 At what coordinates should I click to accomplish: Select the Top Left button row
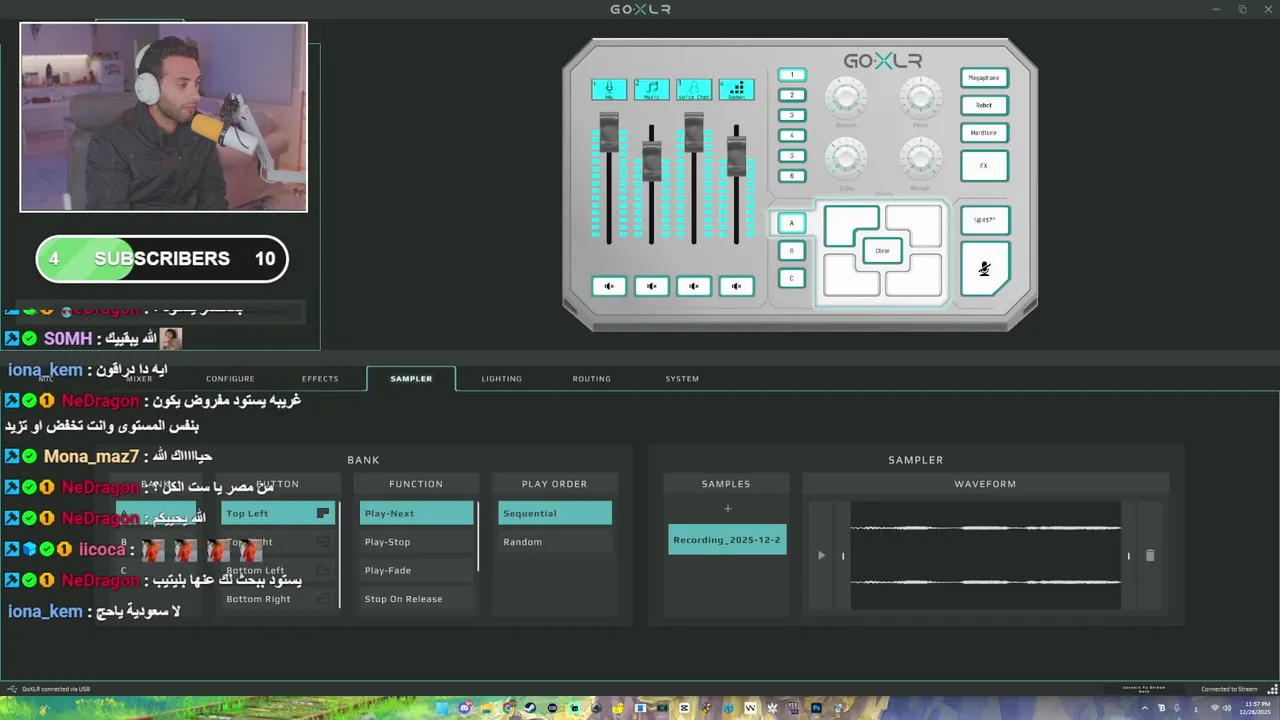(x=278, y=513)
